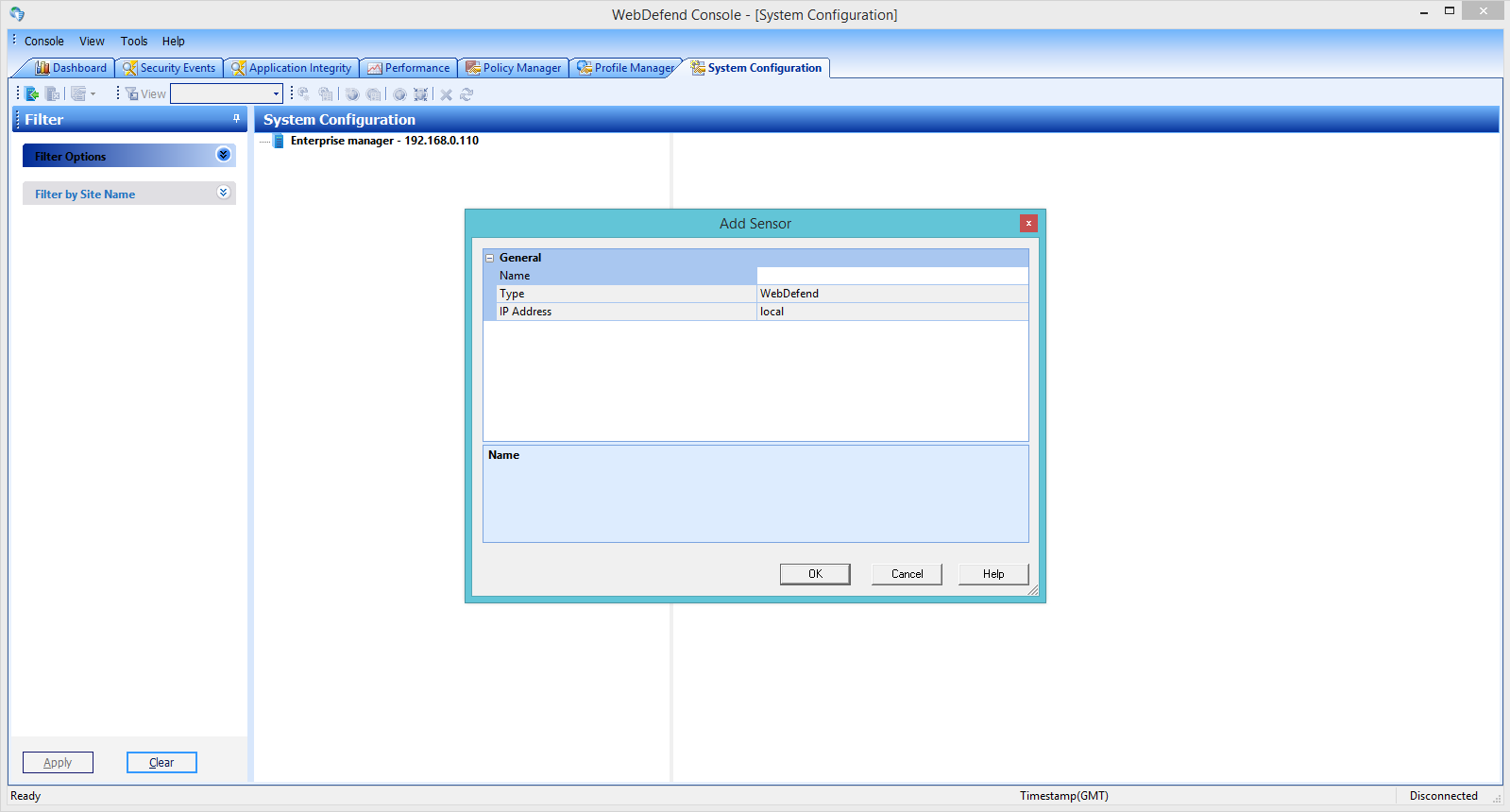Click OK in Add Sensor dialog

click(815, 574)
